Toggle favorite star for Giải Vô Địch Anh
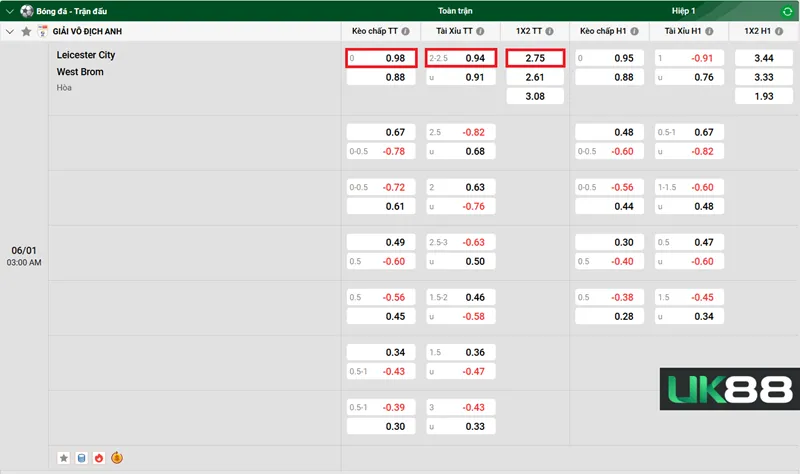Screen dimensions: 800x474 tap(26, 32)
